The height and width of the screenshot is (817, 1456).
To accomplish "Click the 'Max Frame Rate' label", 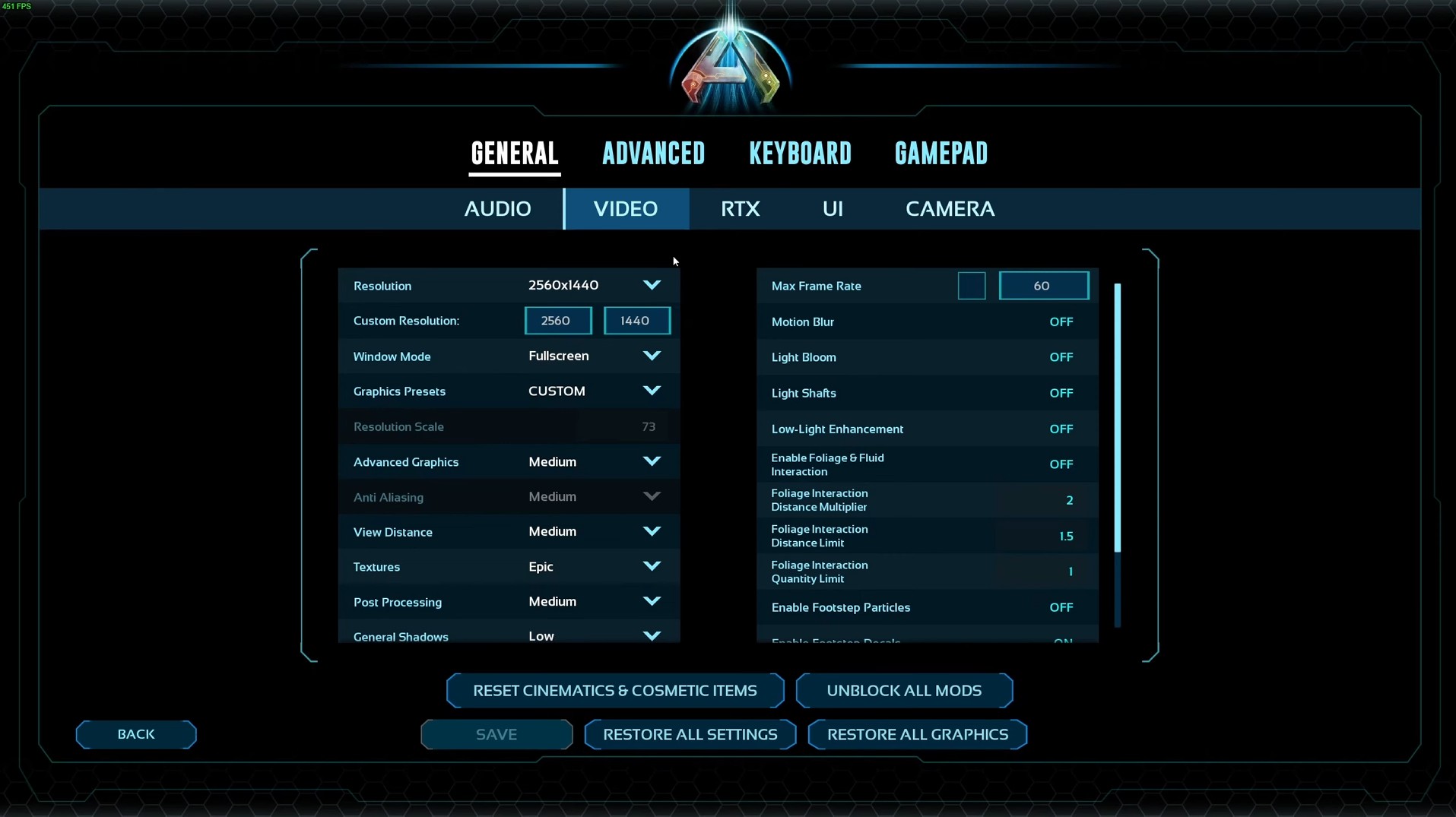I will (x=817, y=286).
